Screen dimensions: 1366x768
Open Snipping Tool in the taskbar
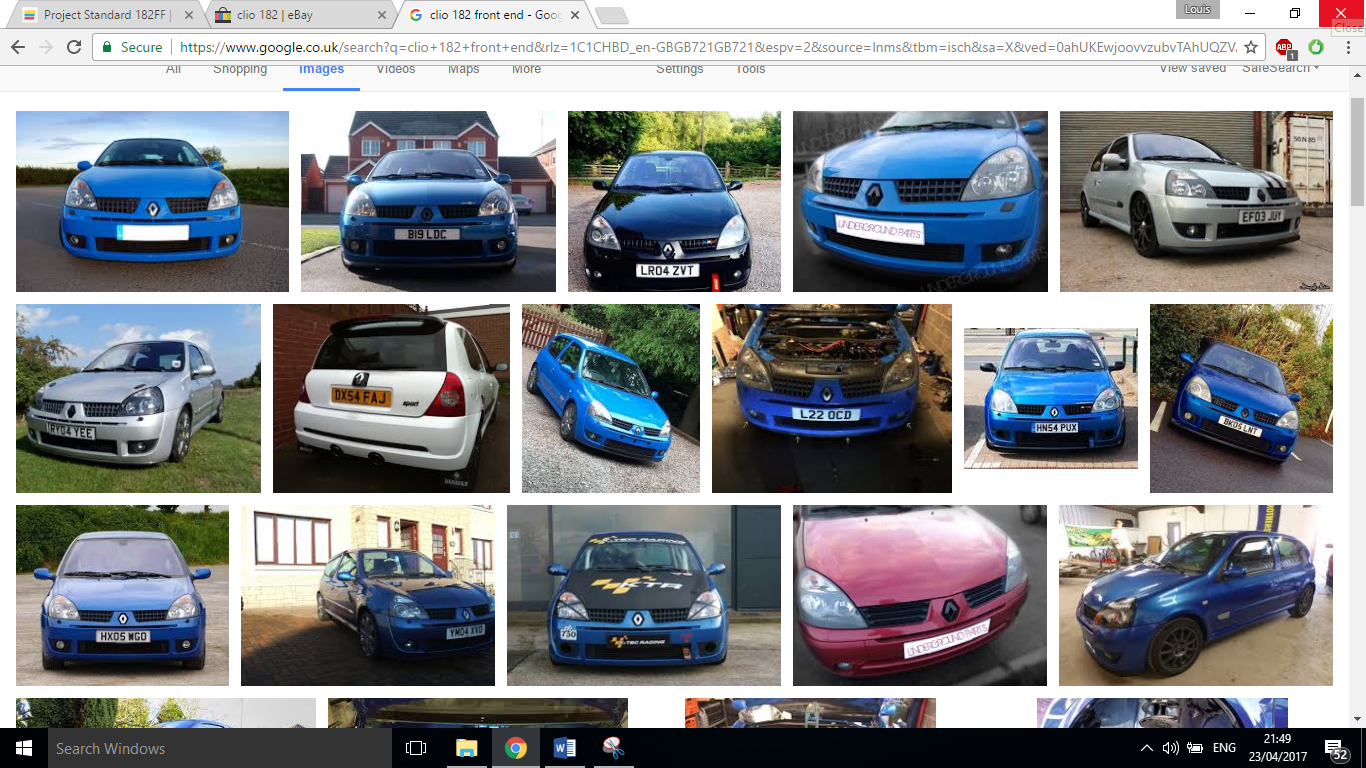click(613, 748)
